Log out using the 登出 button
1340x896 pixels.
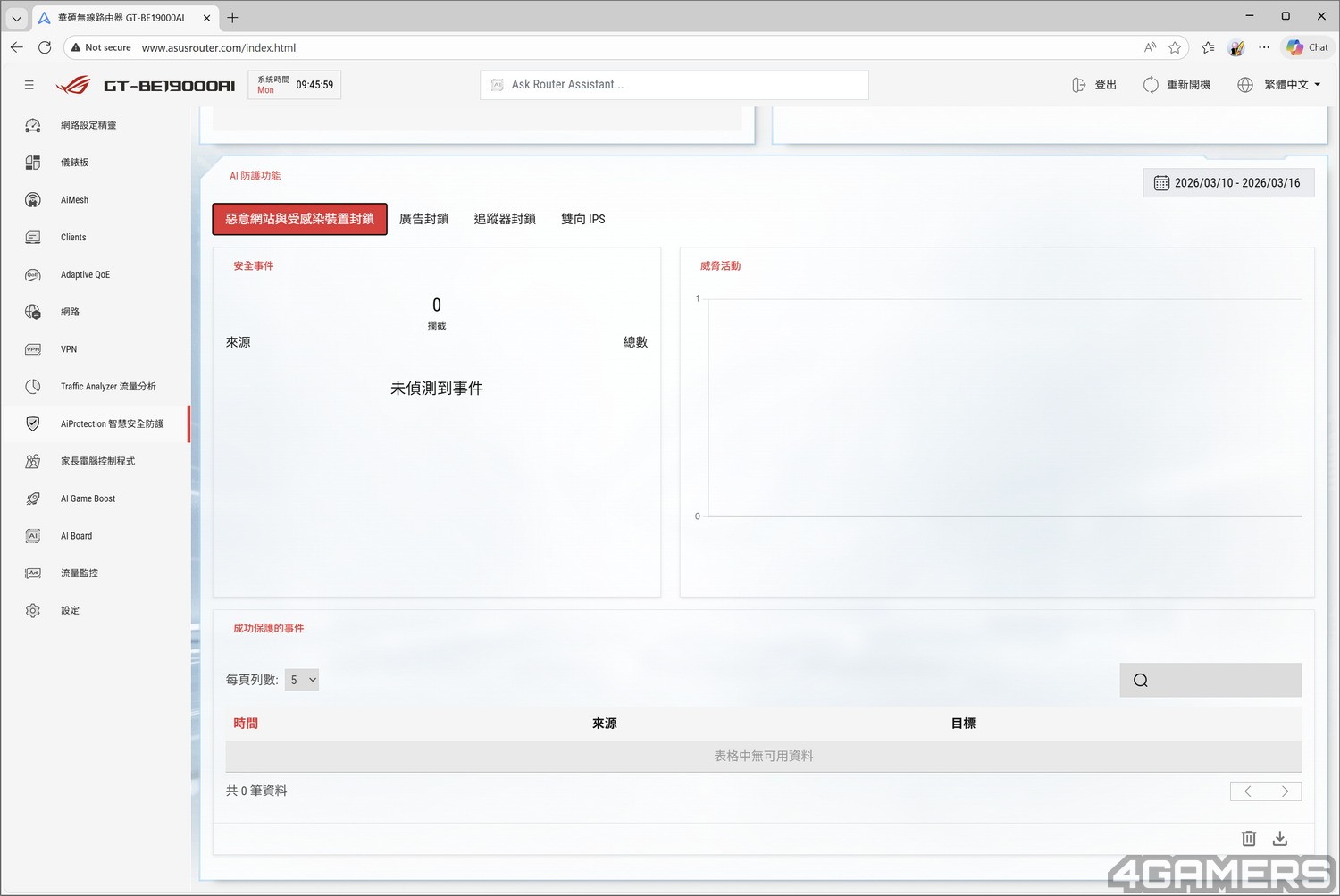coord(1094,85)
